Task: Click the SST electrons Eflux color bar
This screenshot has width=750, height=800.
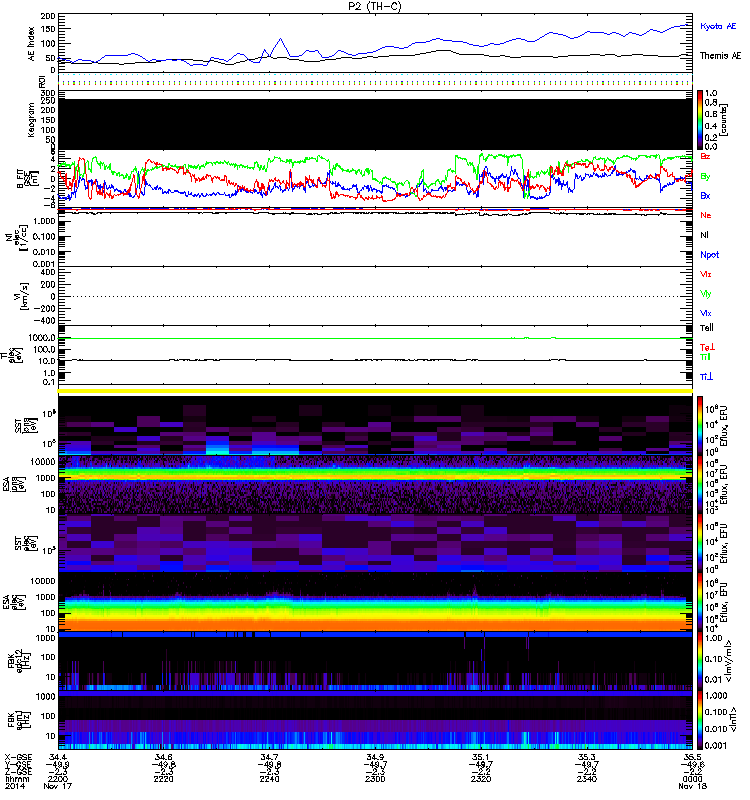Action: click(700, 543)
